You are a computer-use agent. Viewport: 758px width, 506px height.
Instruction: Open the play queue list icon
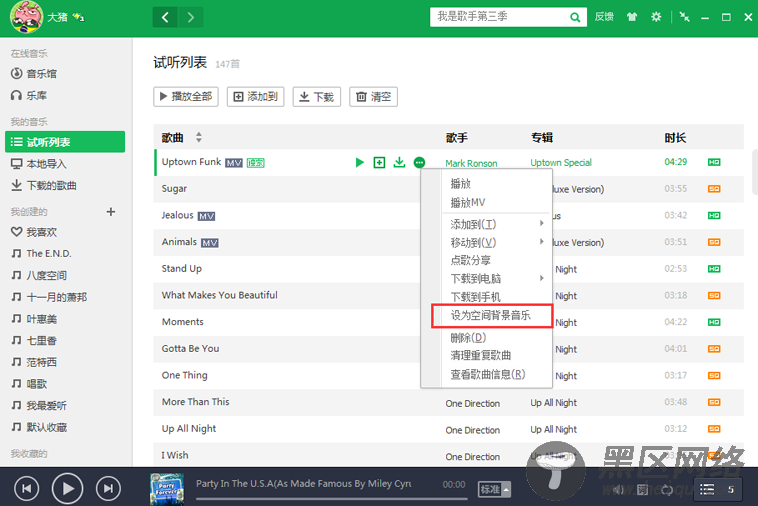(x=707, y=490)
